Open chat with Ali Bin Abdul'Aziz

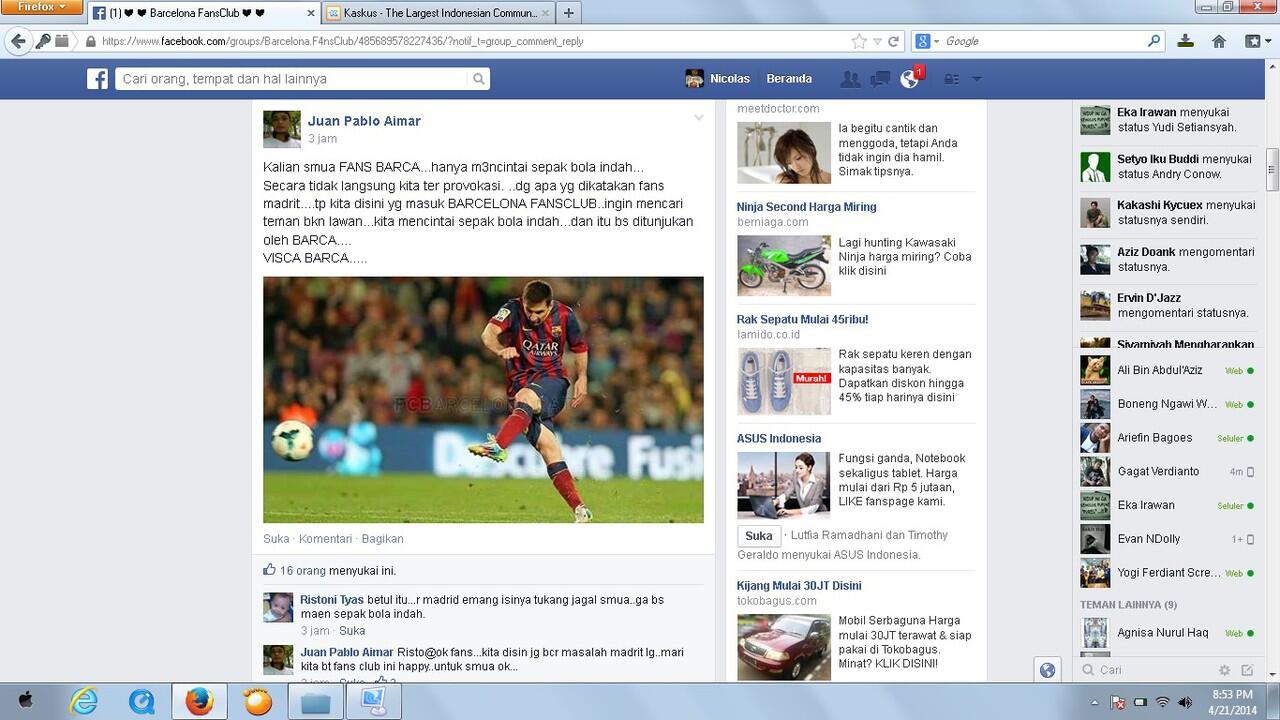[x=1167, y=370]
